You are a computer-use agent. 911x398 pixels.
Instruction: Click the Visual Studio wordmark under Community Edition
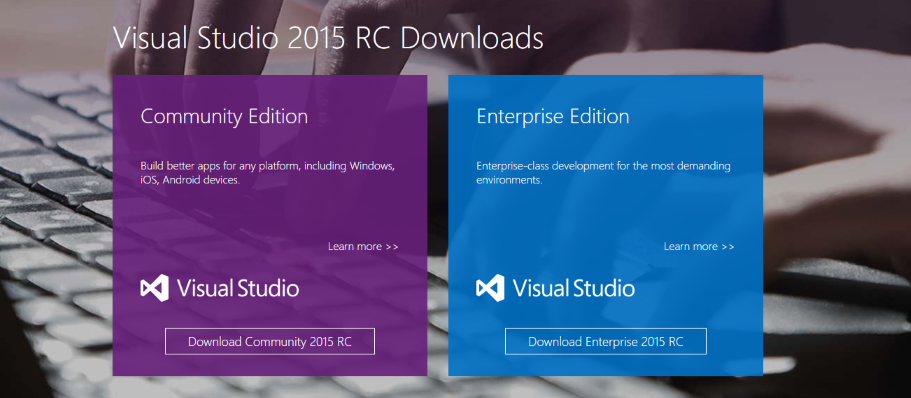(x=238, y=288)
